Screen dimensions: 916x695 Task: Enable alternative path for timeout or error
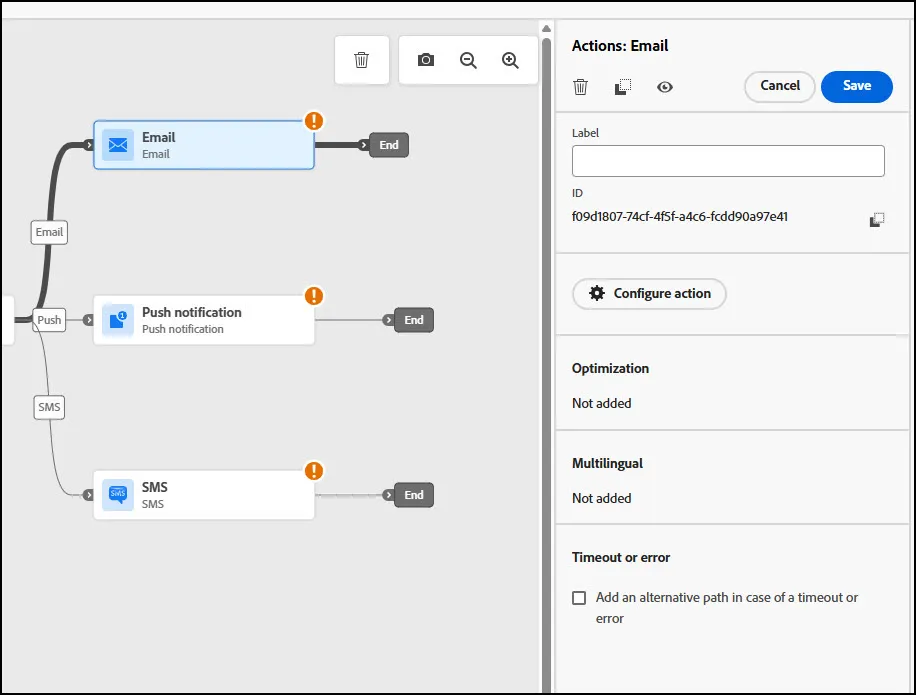579,598
